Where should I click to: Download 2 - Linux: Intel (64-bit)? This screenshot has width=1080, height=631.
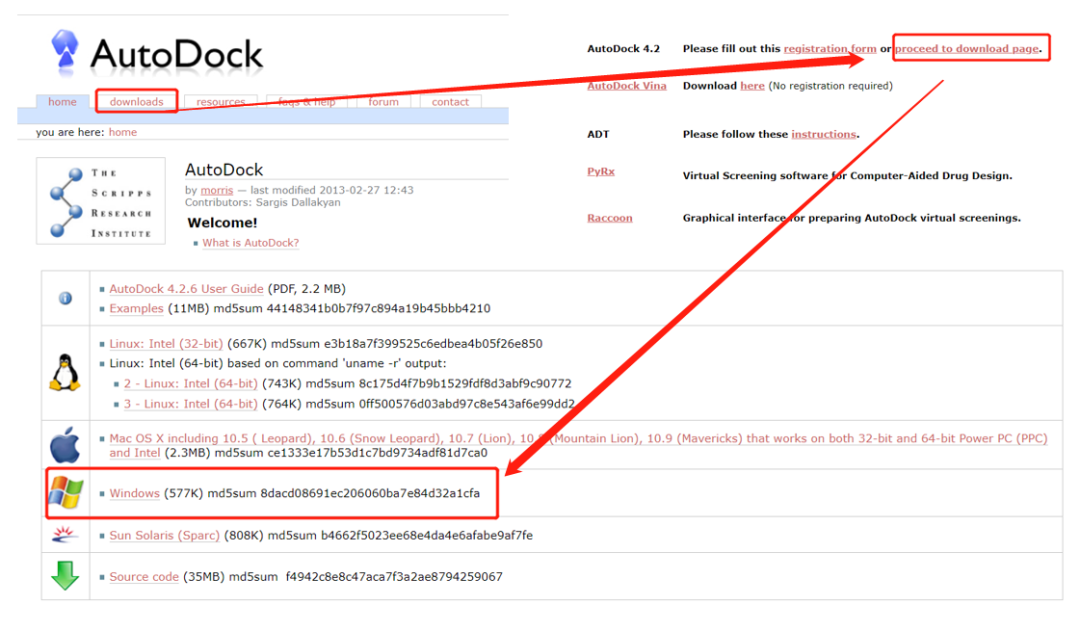coord(191,383)
